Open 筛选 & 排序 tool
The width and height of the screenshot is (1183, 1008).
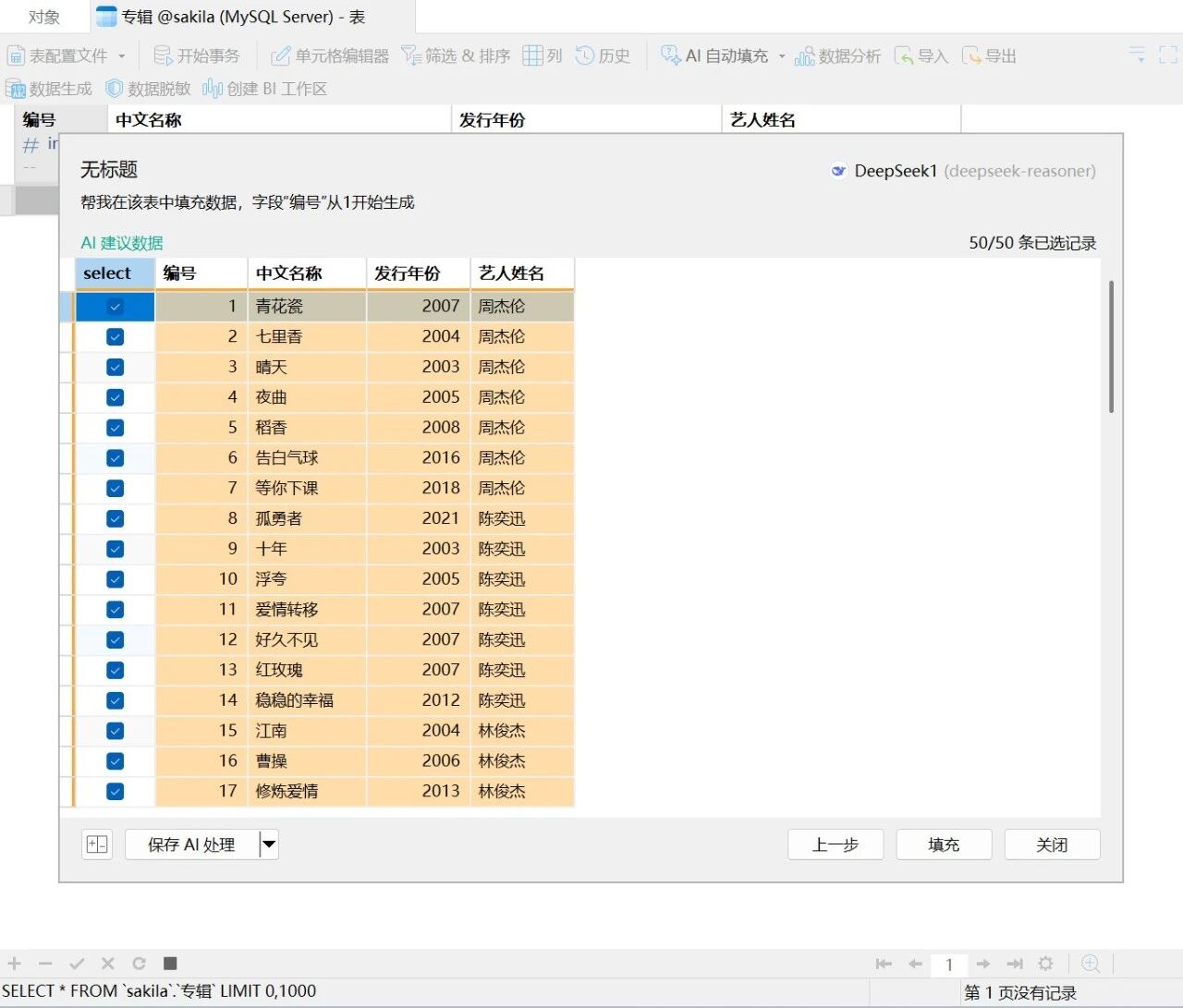[x=456, y=56]
